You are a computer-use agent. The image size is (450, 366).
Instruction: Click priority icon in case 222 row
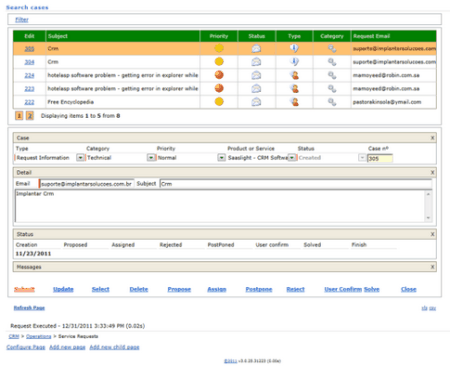pos(219,102)
